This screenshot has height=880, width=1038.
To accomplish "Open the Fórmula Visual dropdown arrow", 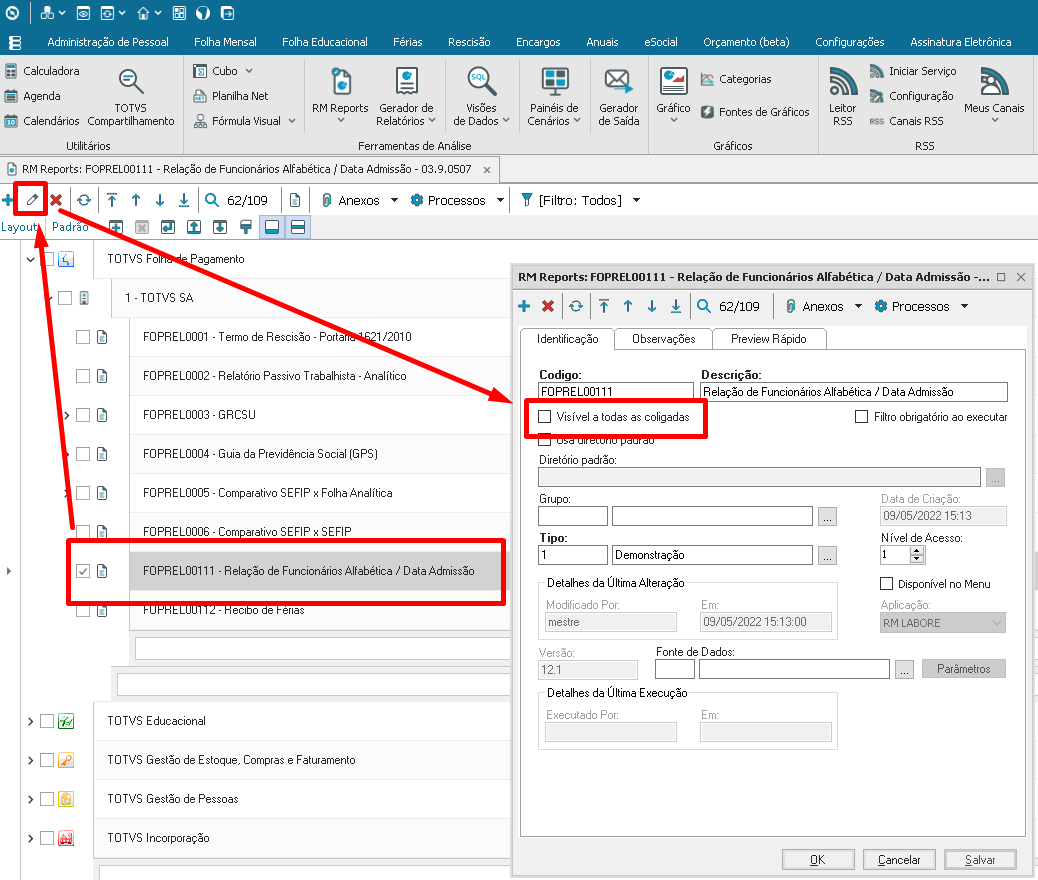I will click(291, 121).
